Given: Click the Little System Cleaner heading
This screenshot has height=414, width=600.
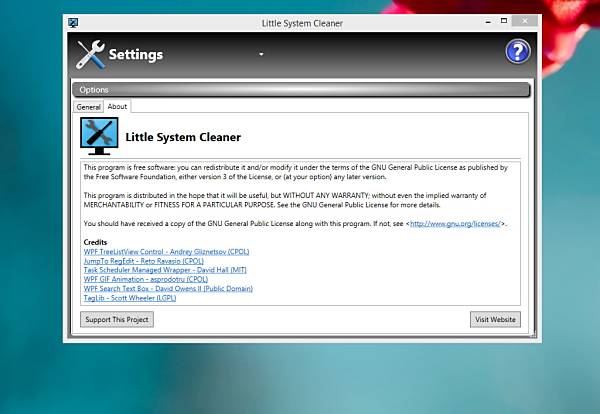Looking at the screenshot, I should point(183,137).
